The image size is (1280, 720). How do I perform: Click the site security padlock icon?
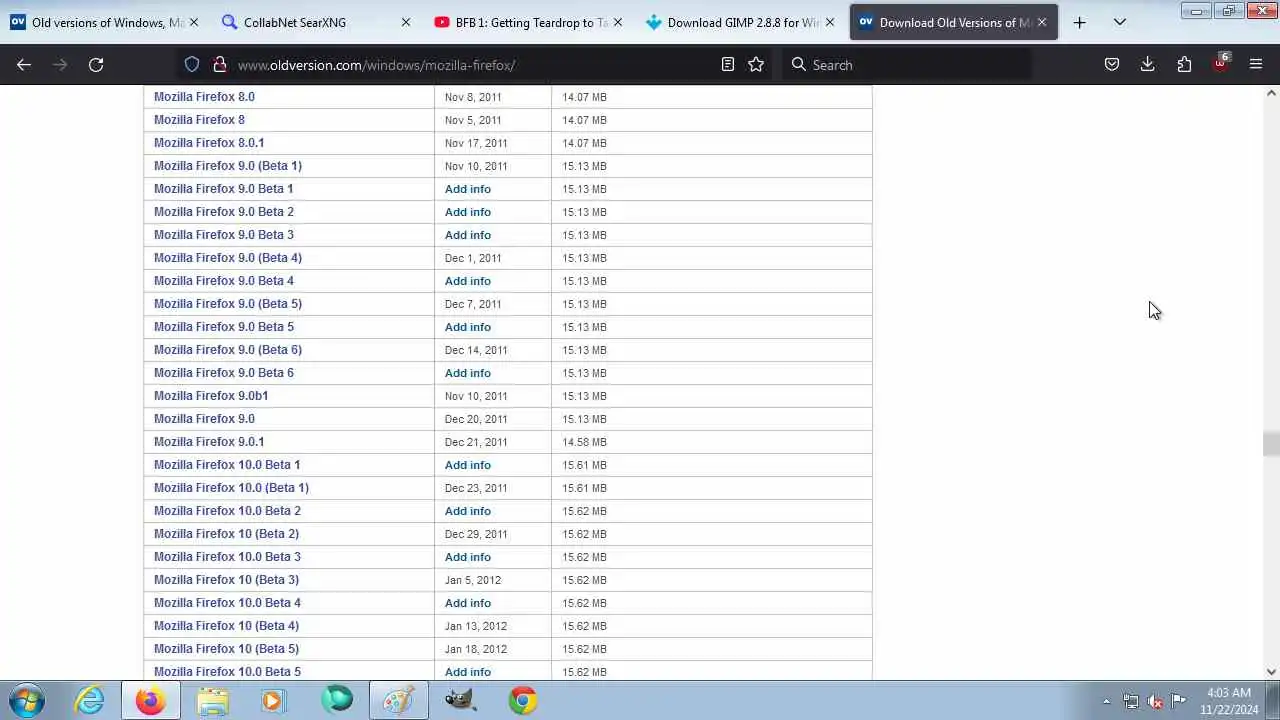(x=219, y=65)
